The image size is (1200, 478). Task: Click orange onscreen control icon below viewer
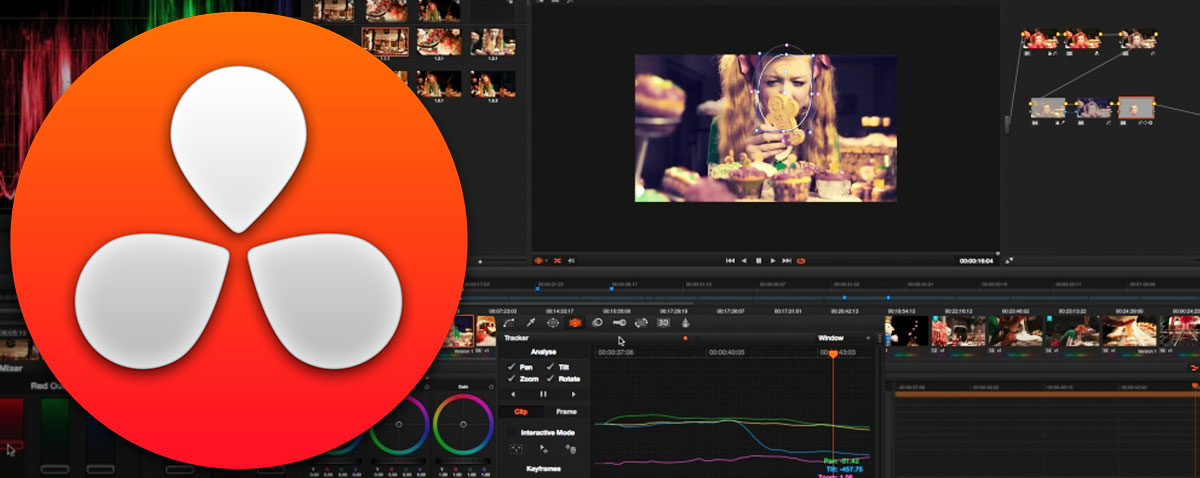click(x=538, y=260)
